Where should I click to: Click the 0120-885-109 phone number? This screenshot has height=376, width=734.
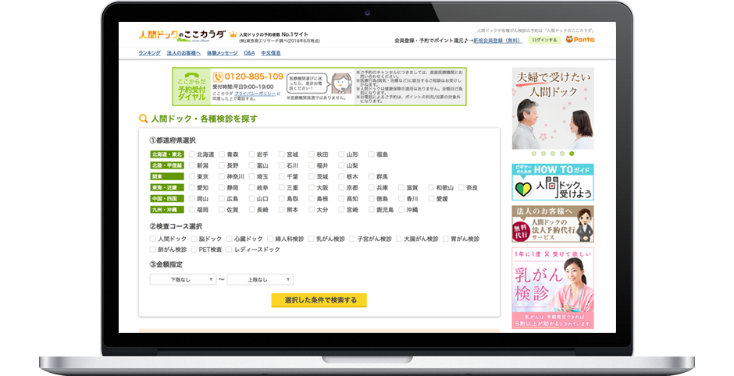(254, 77)
